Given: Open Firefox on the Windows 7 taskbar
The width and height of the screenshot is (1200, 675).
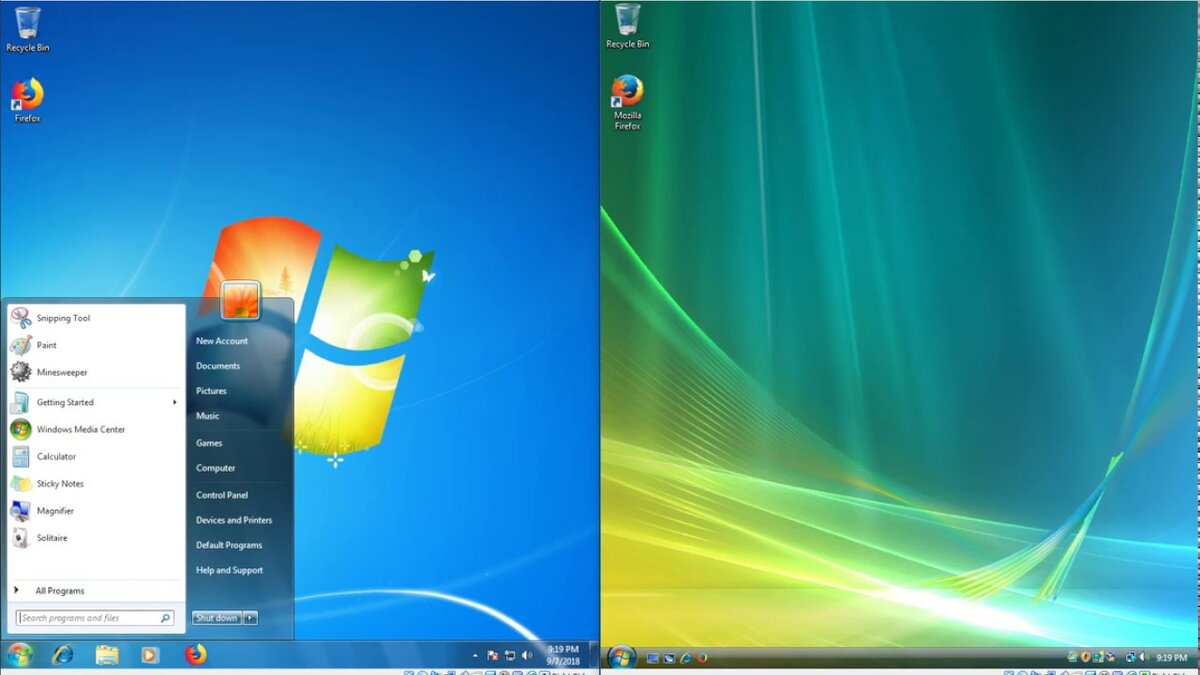Looking at the screenshot, I should click(195, 655).
